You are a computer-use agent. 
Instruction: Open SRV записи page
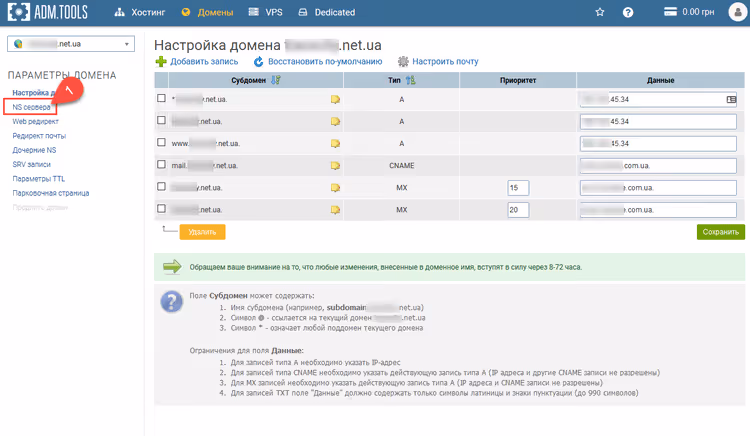pyautogui.click(x=32, y=164)
